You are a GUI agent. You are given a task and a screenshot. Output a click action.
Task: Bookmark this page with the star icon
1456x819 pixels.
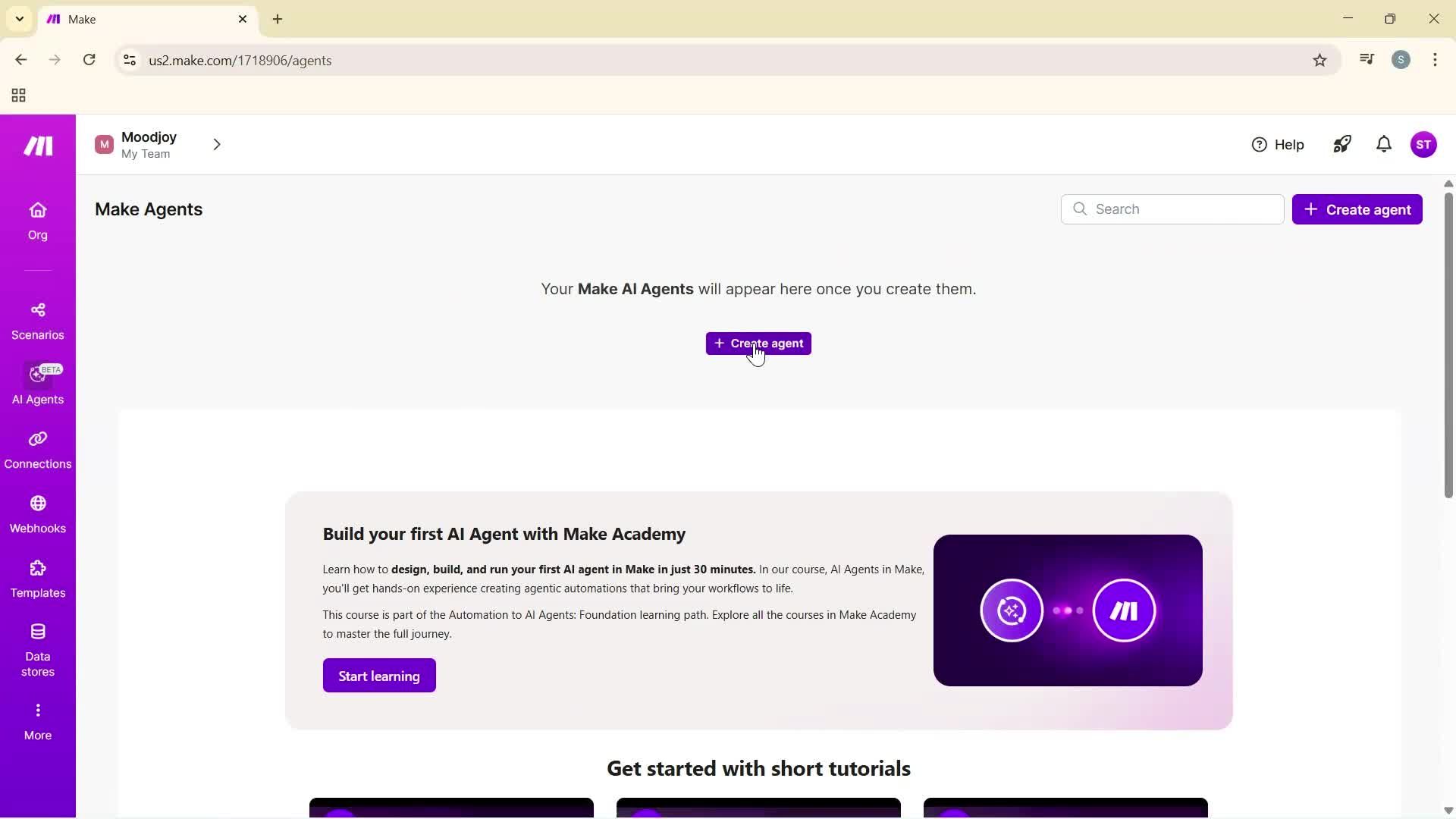[x=1319, y=61]
